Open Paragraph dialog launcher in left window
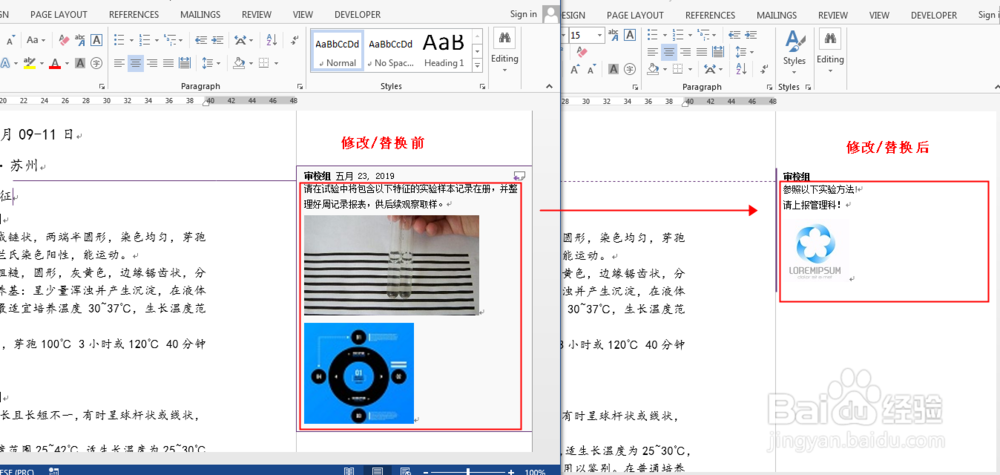 point(300,86)
